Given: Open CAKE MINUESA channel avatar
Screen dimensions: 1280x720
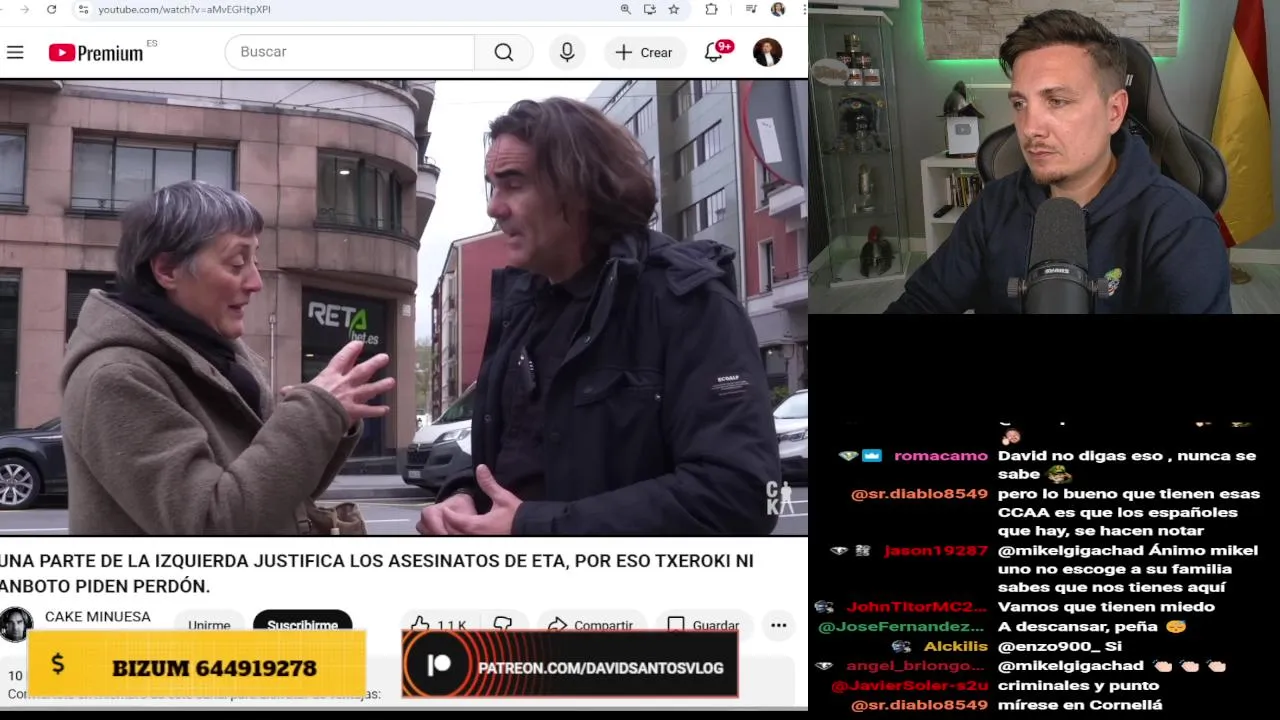Looking at the screenshot, I should tap(15, 624).
